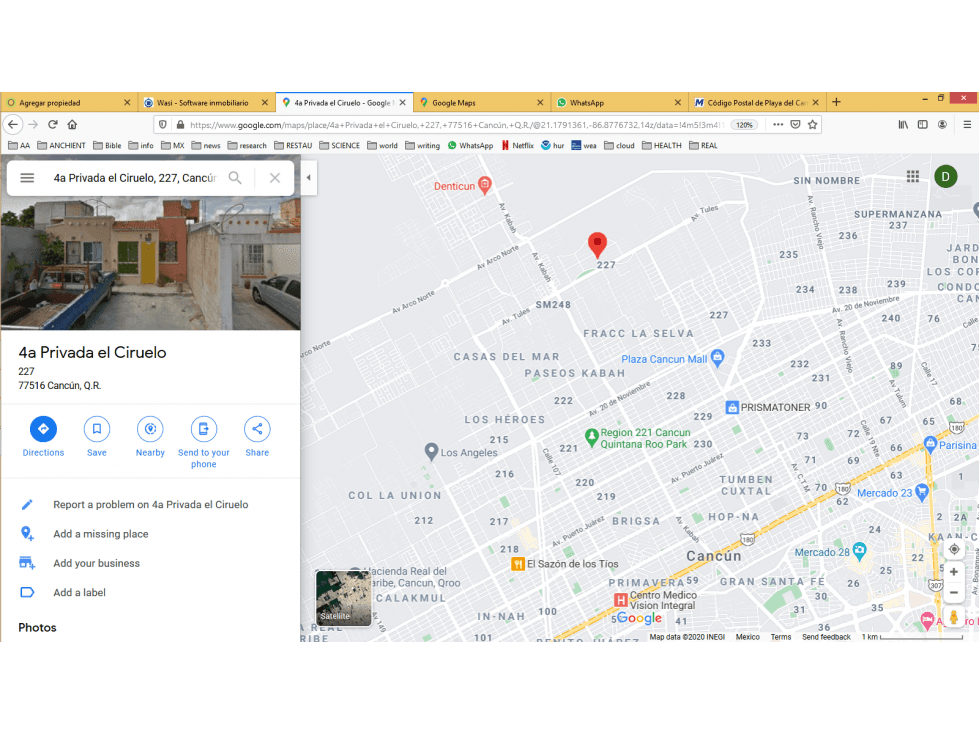Open the Google Maps hamburger menu
This screenshot has height=734, width=979.
click(27, 178)
